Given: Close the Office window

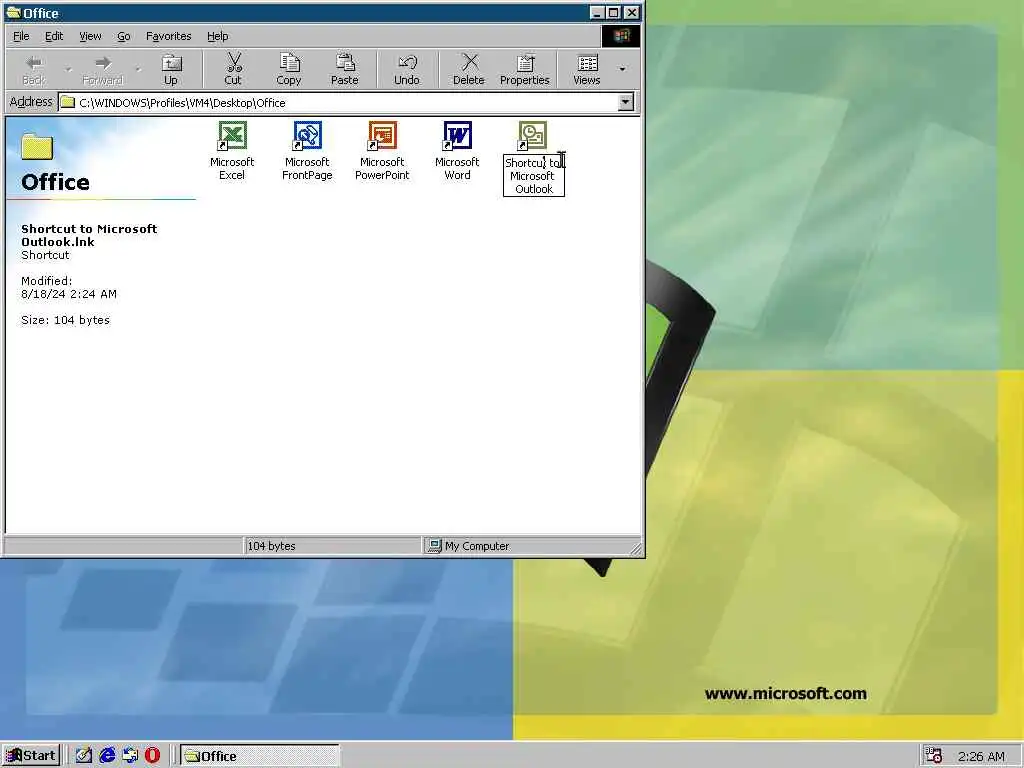Looking at the screenshot, I should click(632, 12).
